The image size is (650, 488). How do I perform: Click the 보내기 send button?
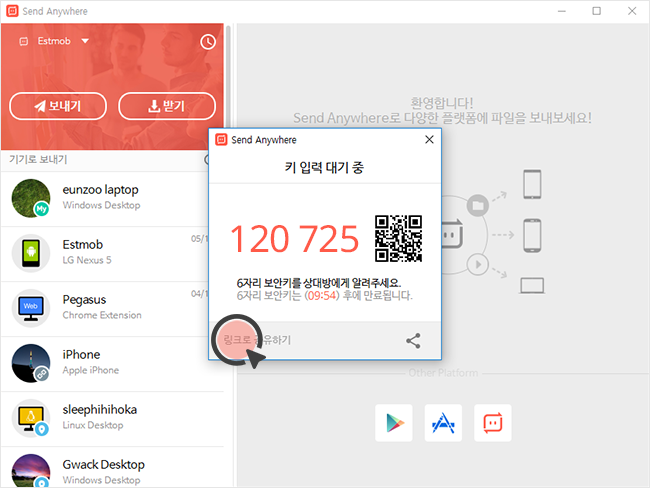[58, 106]
